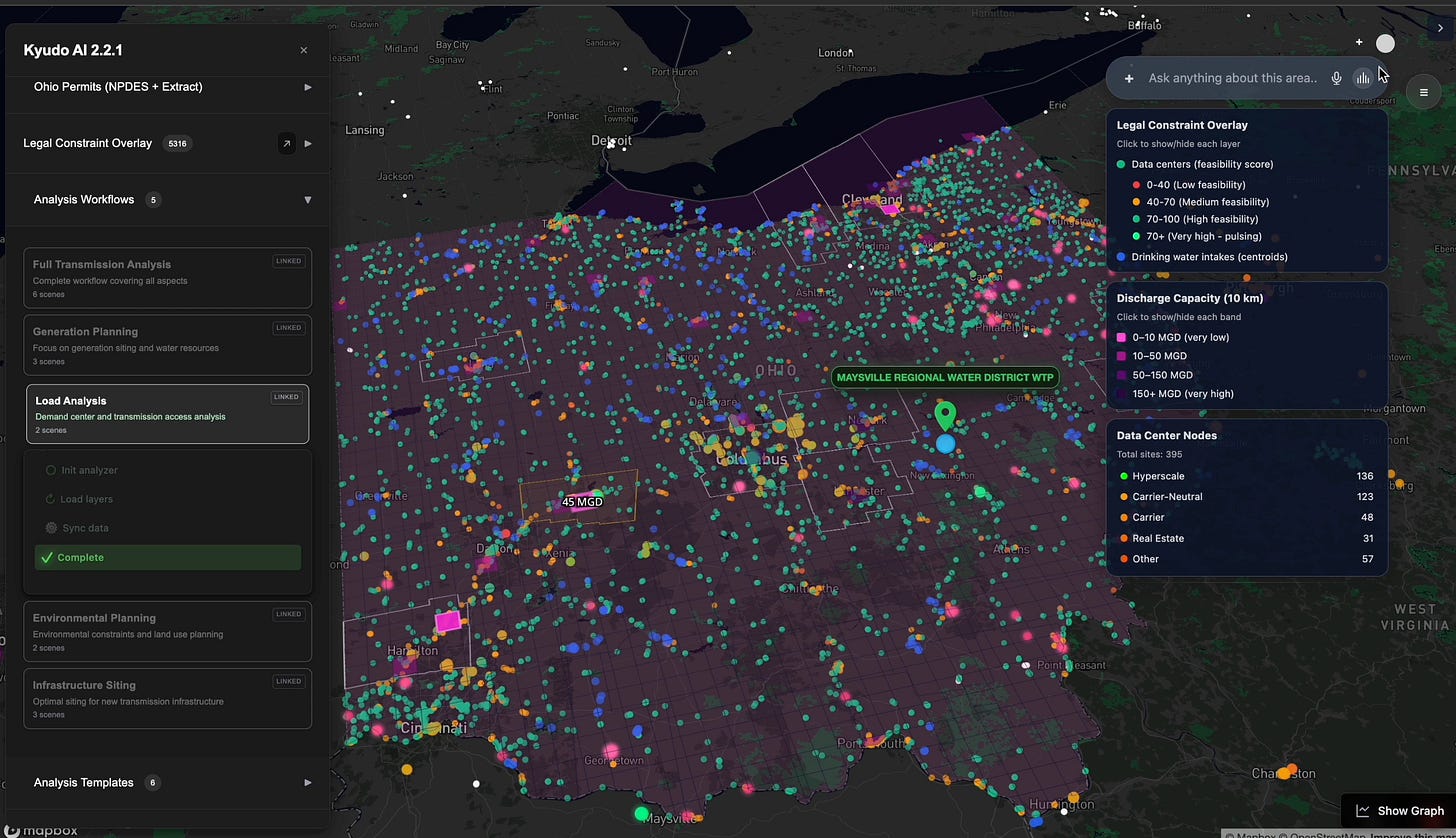1456x838 pixels.
Task: Toggle the 0–10 MGD (very low) band
Action: [1173, 337]
